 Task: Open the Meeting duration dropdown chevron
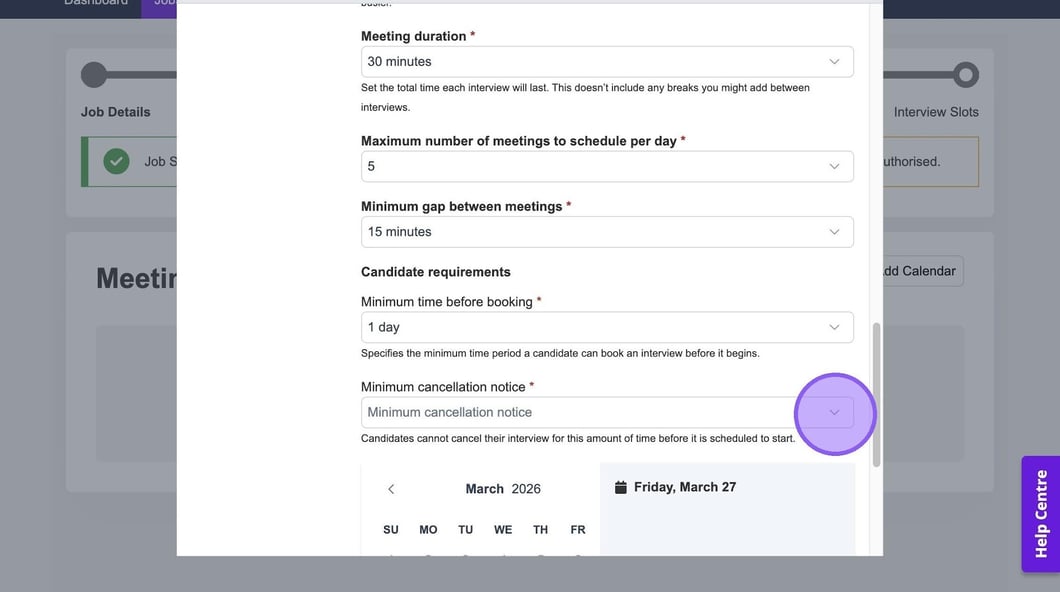834,62
